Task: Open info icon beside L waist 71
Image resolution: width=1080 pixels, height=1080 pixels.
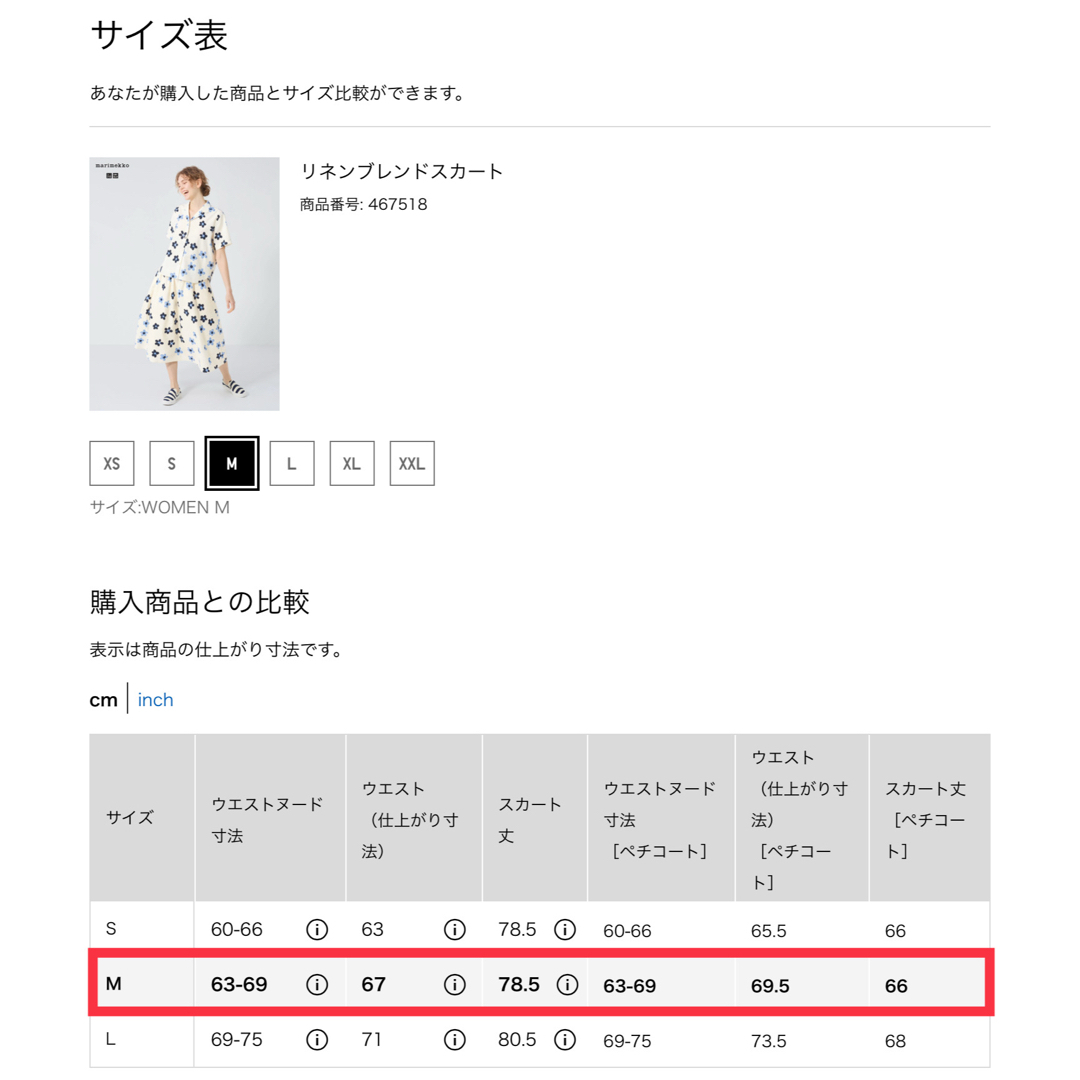Action: [x=455, y=1039]
